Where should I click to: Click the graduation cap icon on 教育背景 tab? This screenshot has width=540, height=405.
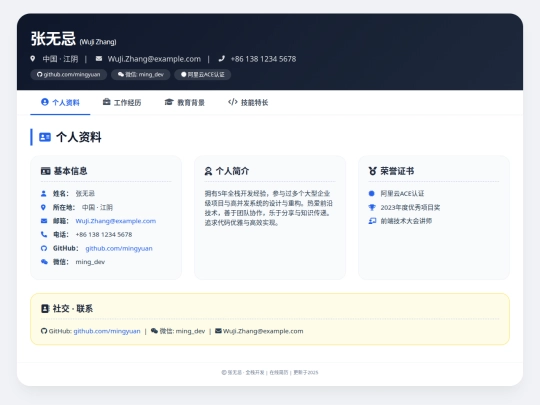pyautogui.click(x=169, y=102)
